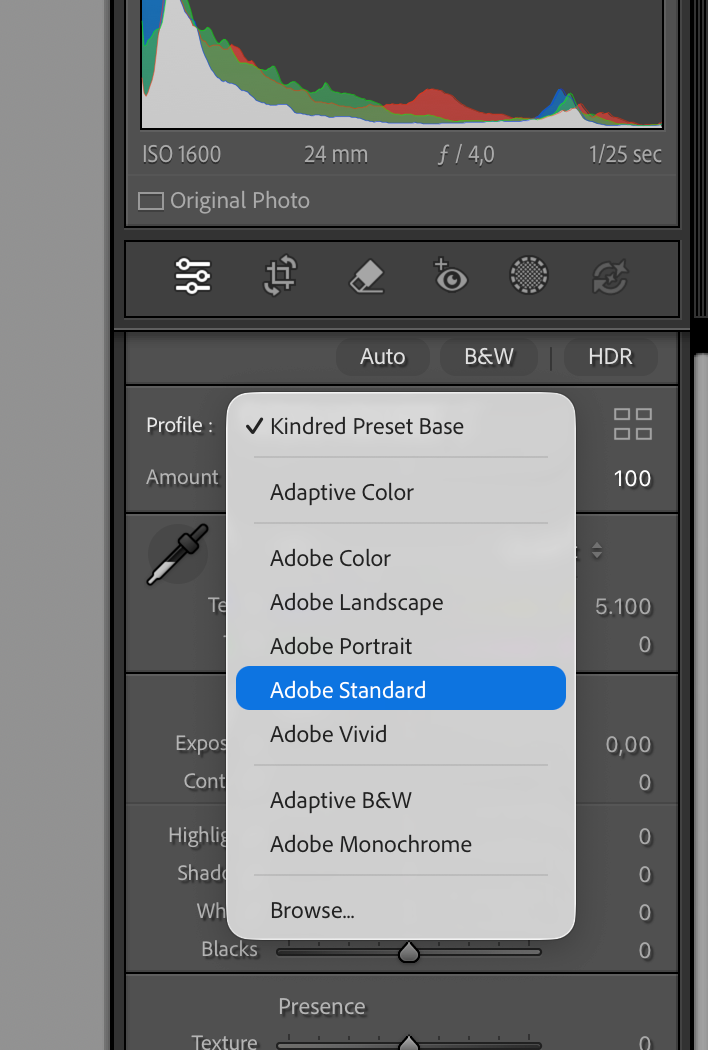
Task: Toggle the Original Photo checkbox
Action: (x=151, y=201)
